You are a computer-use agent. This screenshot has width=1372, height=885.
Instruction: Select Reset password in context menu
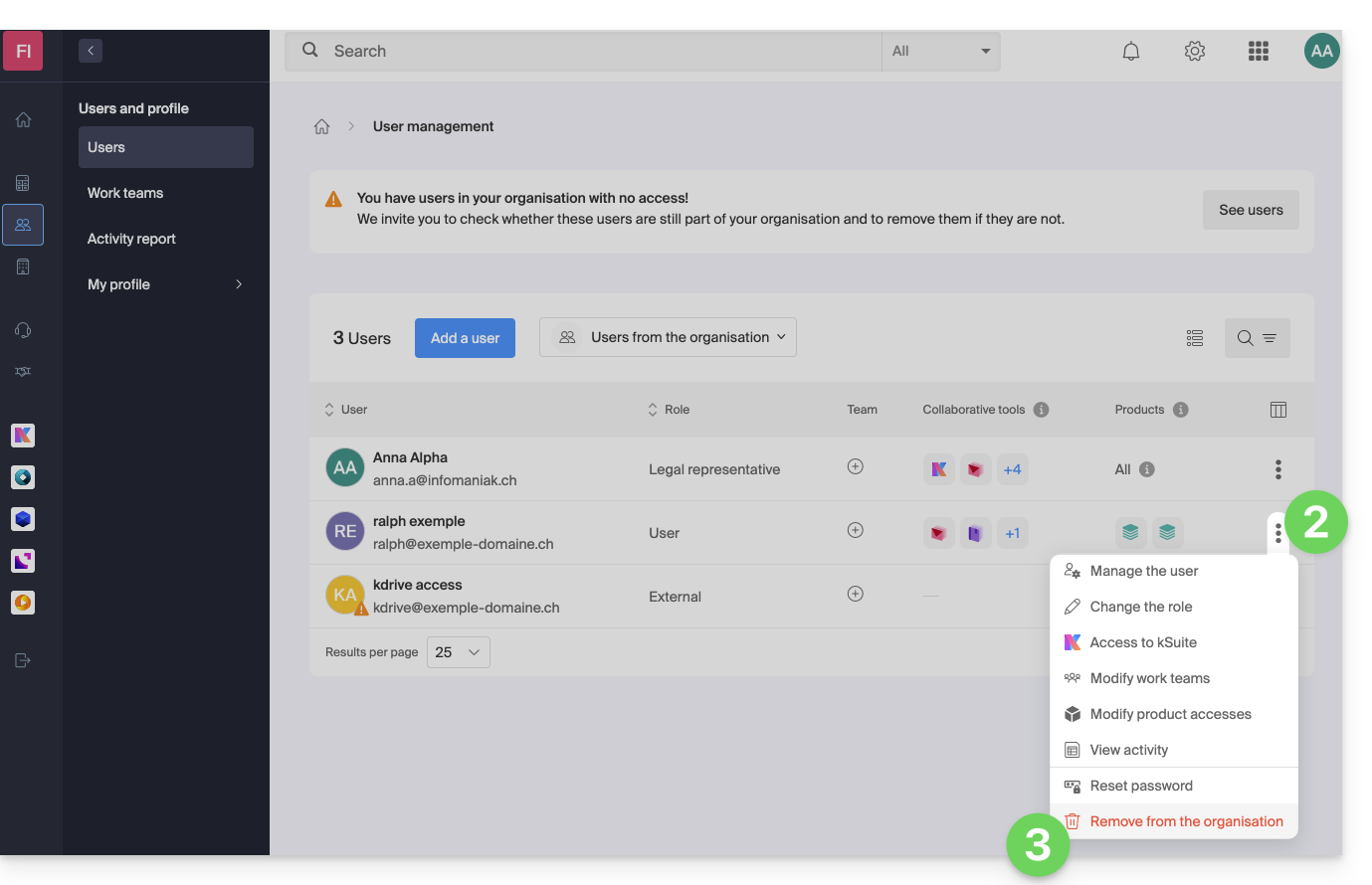click(x=1140, y=786)
